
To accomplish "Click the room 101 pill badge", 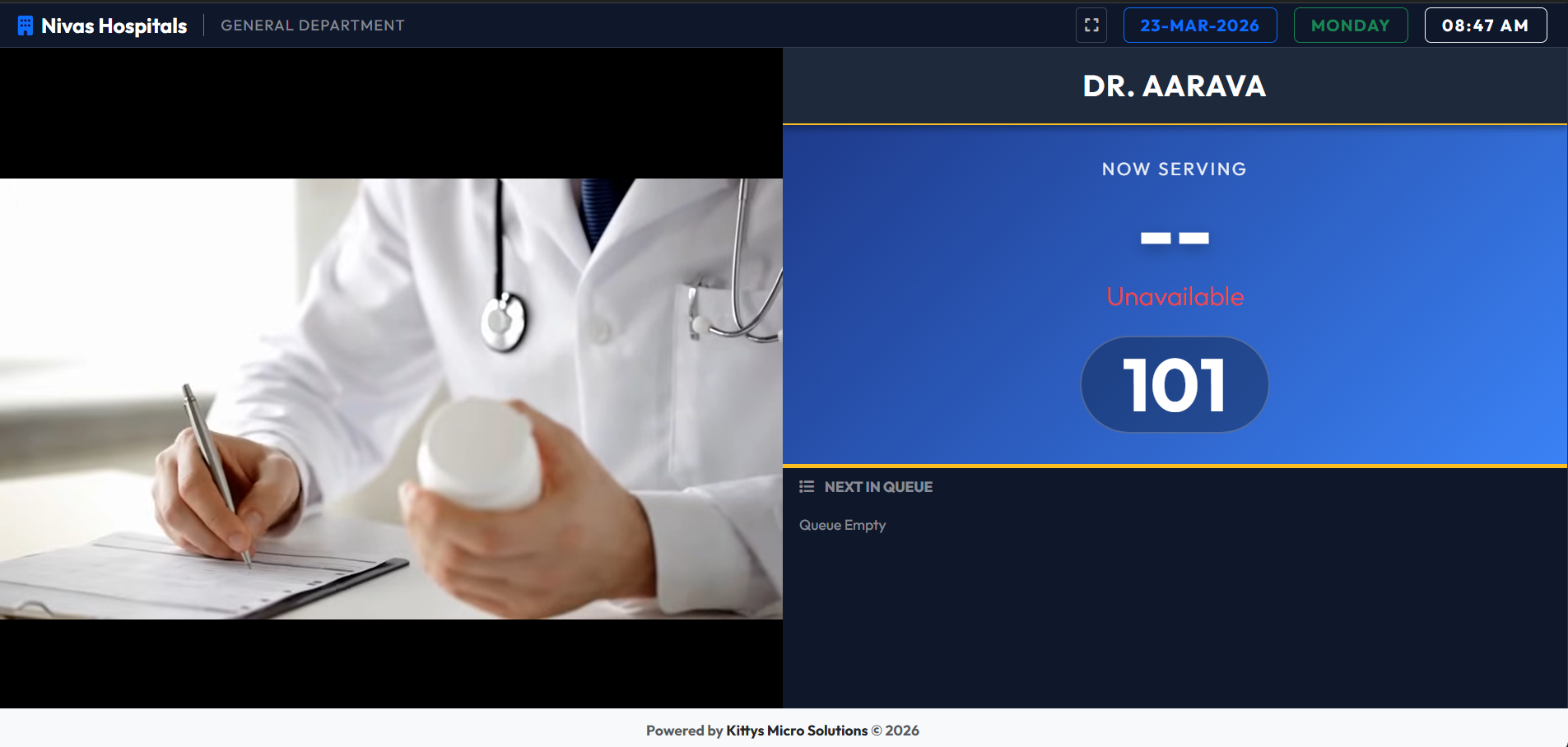I will point(1174,385).
